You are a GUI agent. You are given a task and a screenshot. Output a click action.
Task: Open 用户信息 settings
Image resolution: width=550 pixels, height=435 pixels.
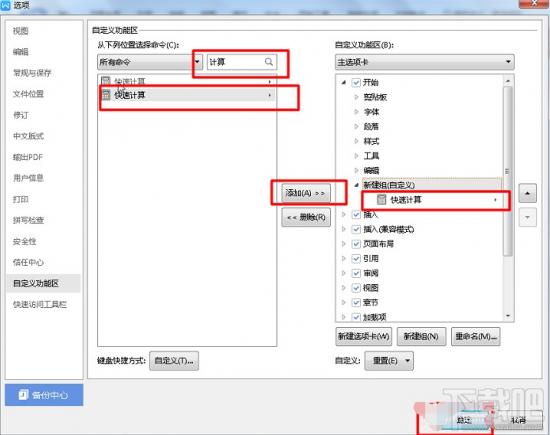pyautogui.click(x=28, y=178)
